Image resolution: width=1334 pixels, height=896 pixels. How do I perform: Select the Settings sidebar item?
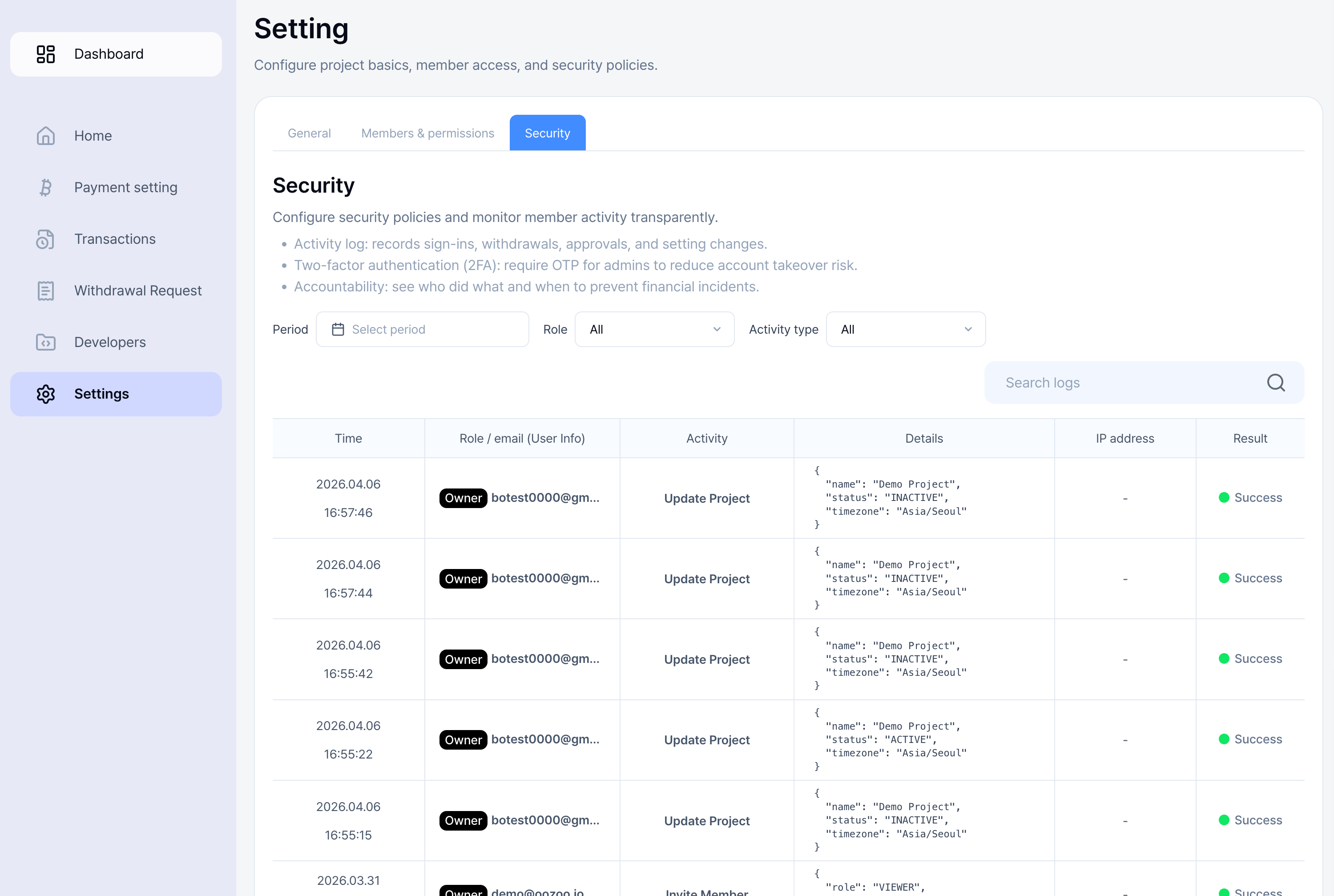click(116, 394)
